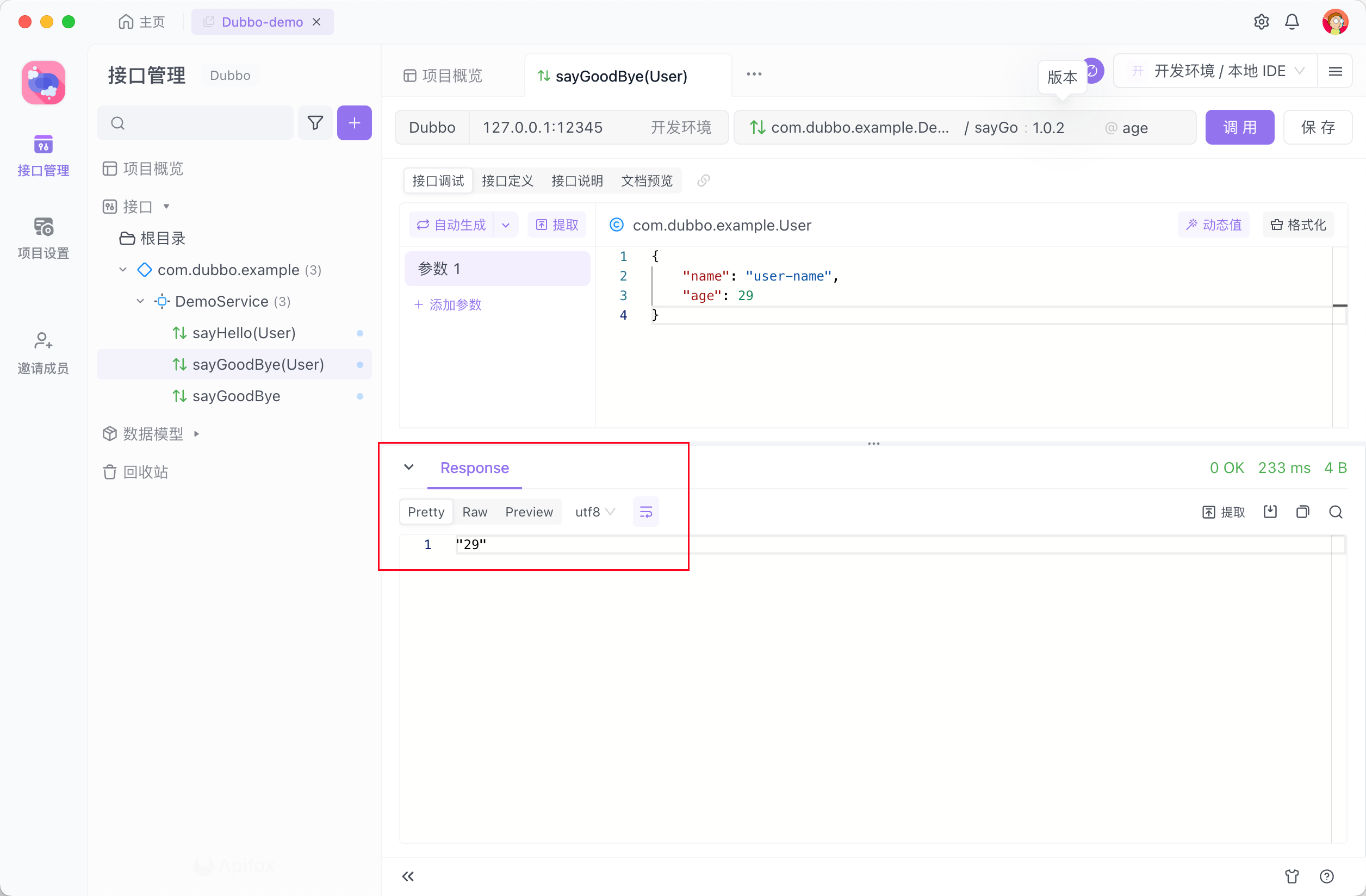Switch response view to Raw
1366x896 pixels.
475,512
